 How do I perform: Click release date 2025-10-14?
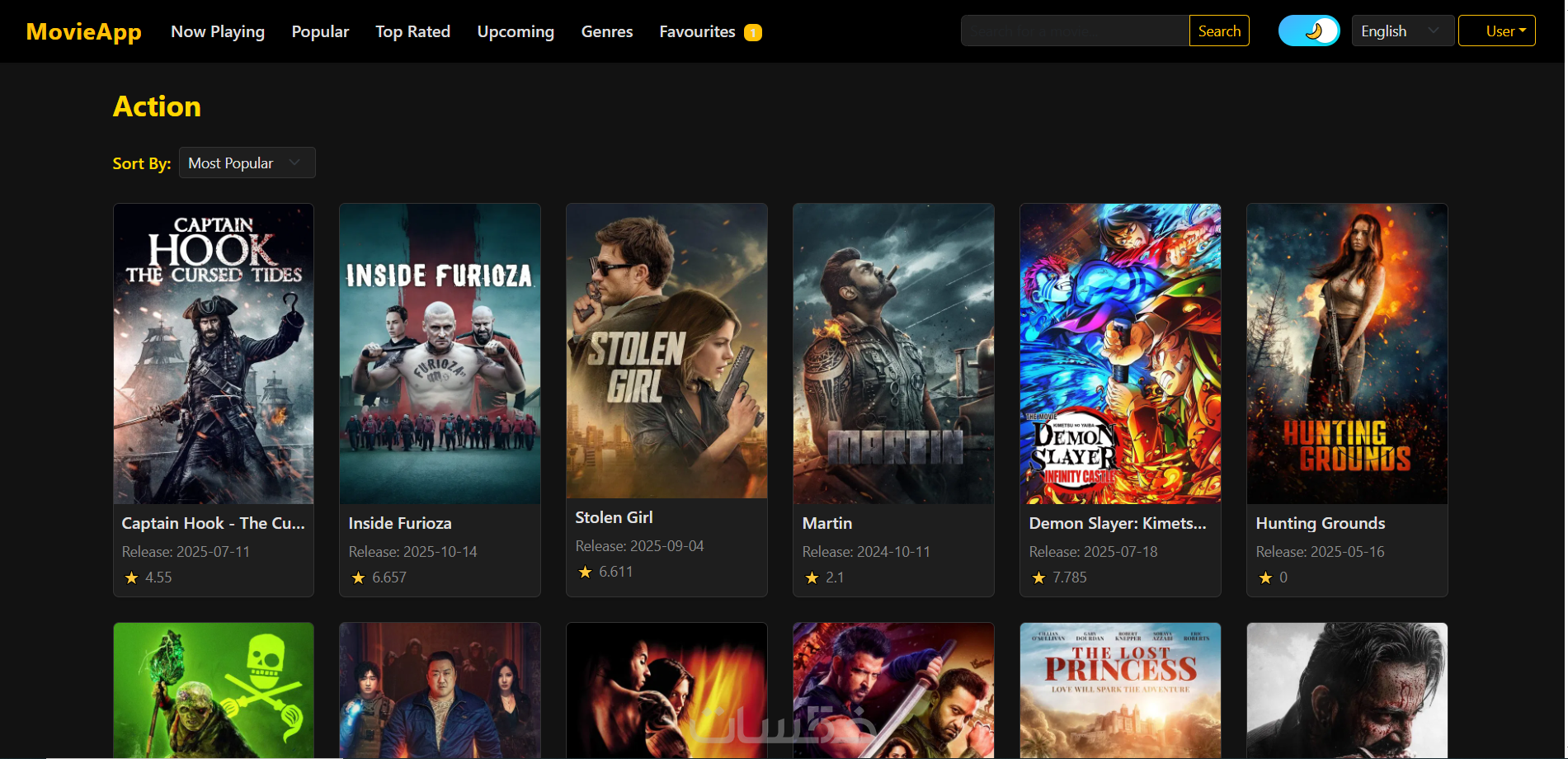412,552
